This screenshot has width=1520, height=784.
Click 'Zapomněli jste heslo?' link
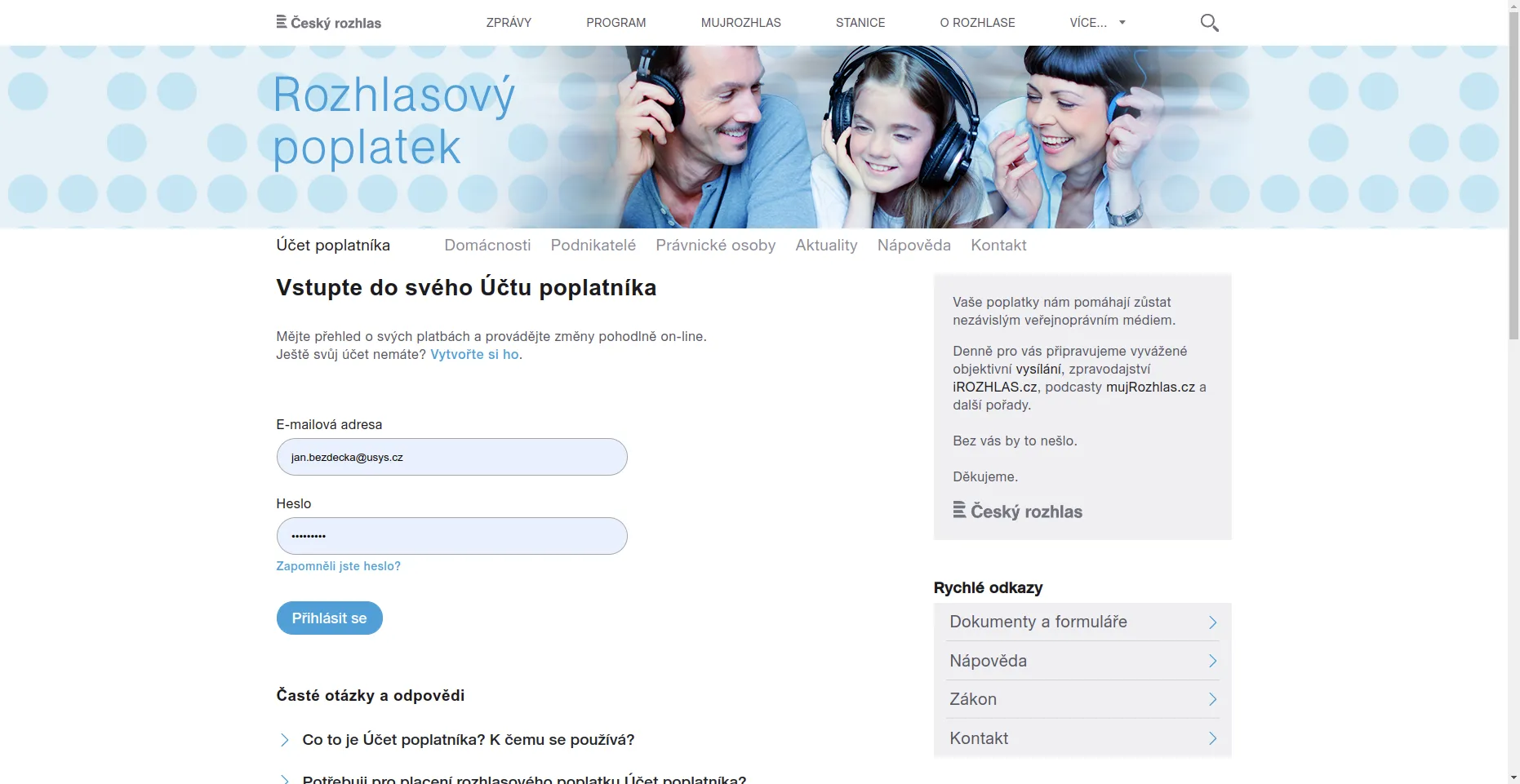click(x=338, y=566)
